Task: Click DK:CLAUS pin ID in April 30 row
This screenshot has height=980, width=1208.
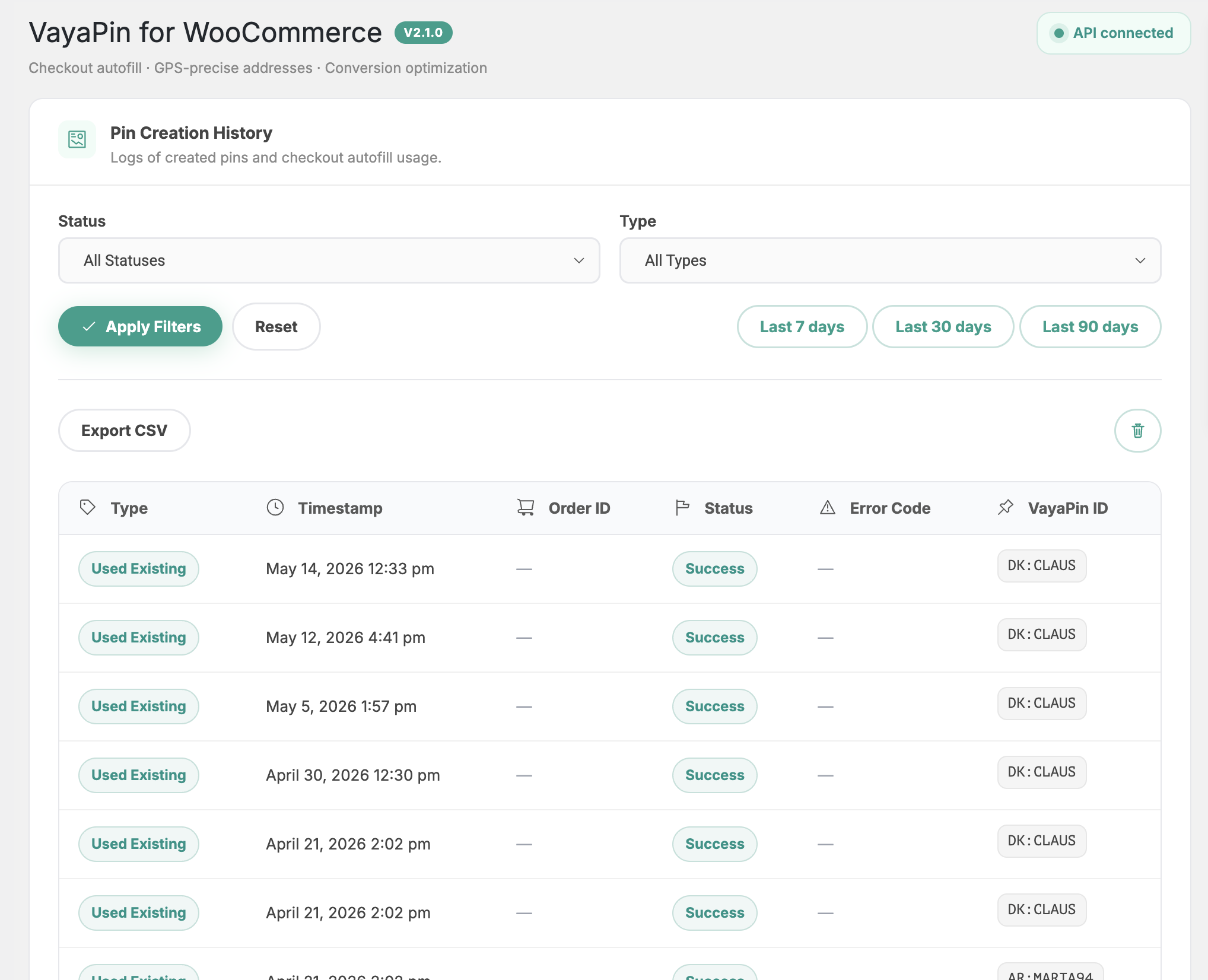Action: 1042,772
